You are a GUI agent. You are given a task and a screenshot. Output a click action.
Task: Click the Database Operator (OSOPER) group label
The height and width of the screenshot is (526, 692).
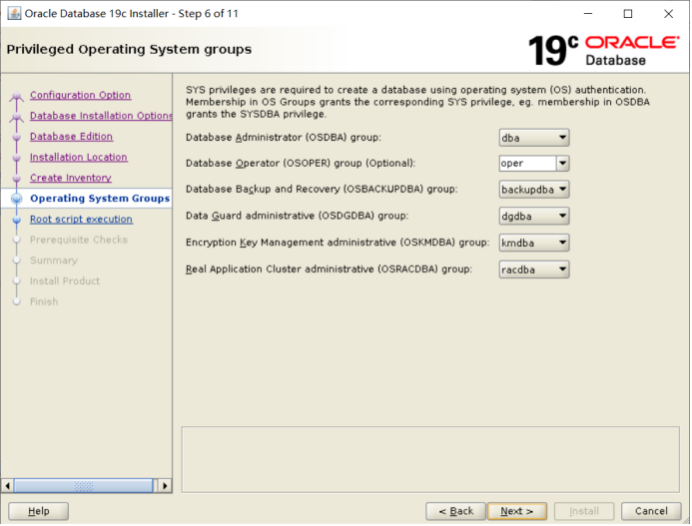tap(301, 163)
